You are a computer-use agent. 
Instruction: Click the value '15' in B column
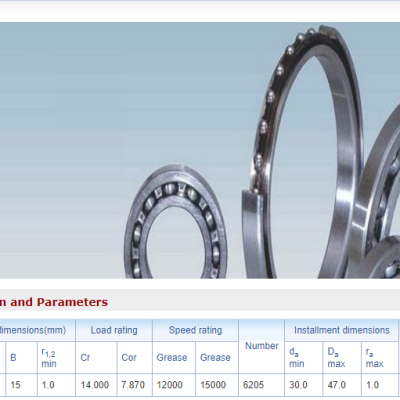pos(15,385)
